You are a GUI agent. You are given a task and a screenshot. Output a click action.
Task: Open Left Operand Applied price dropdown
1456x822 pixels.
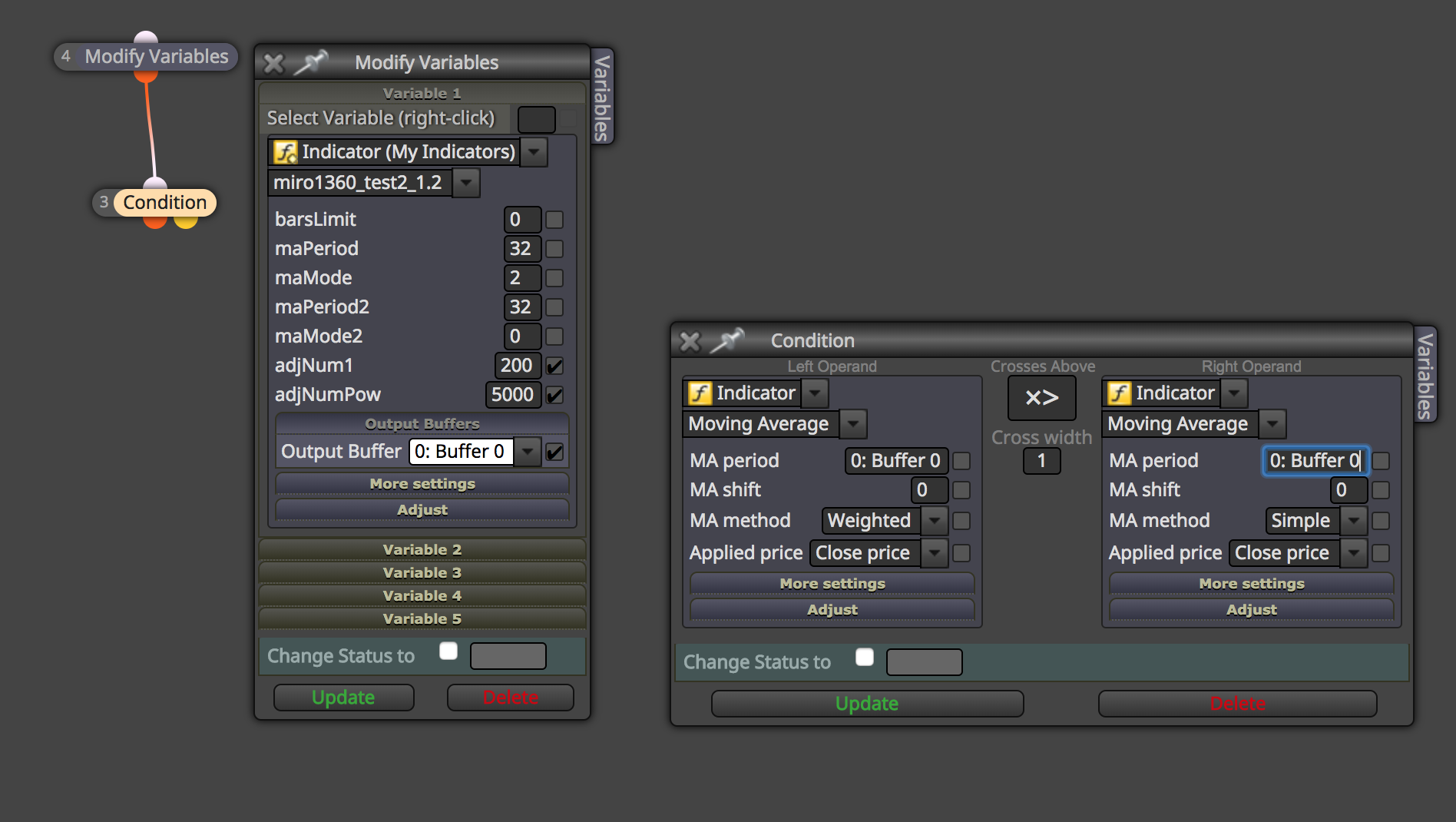point(935,553)
